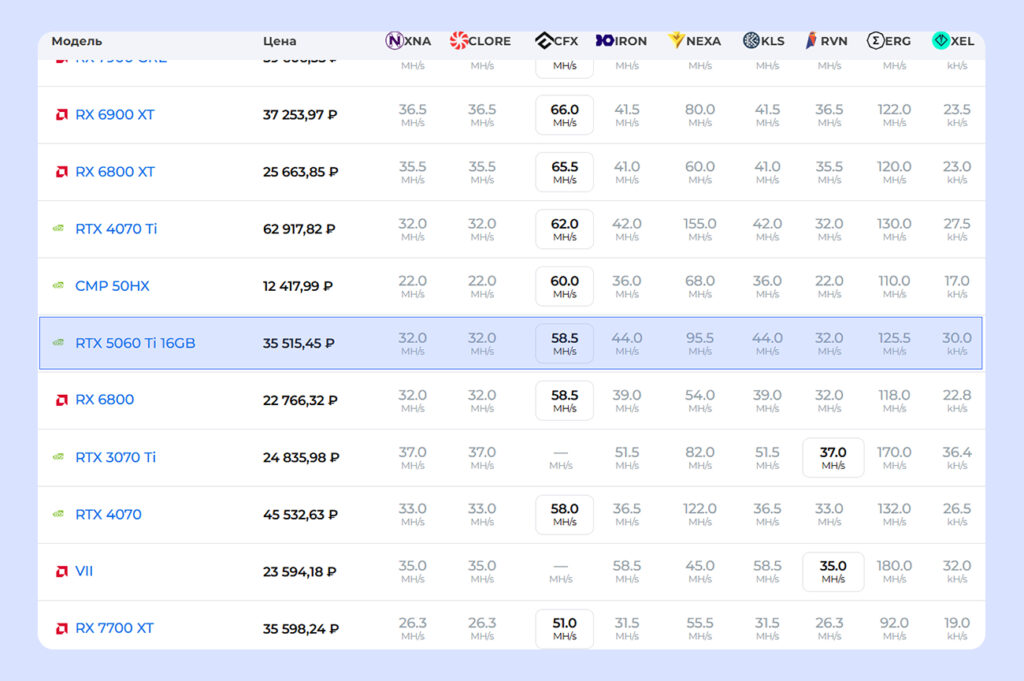This screenshot has height=681, width=1024.
Task: Click the AMD logo beside RX 6900 XT
Action: [x=61, y=115]
